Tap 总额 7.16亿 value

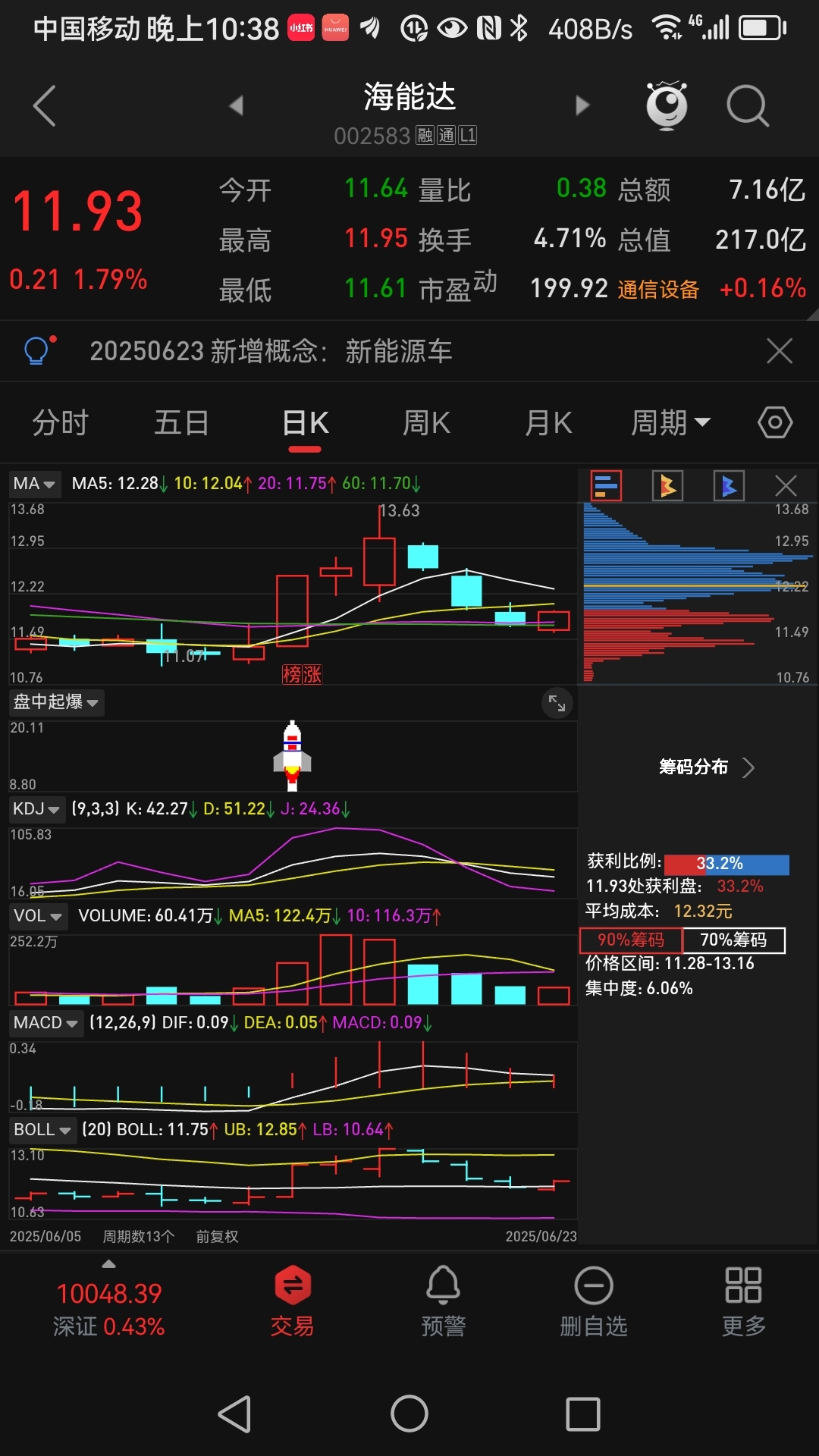767,190
